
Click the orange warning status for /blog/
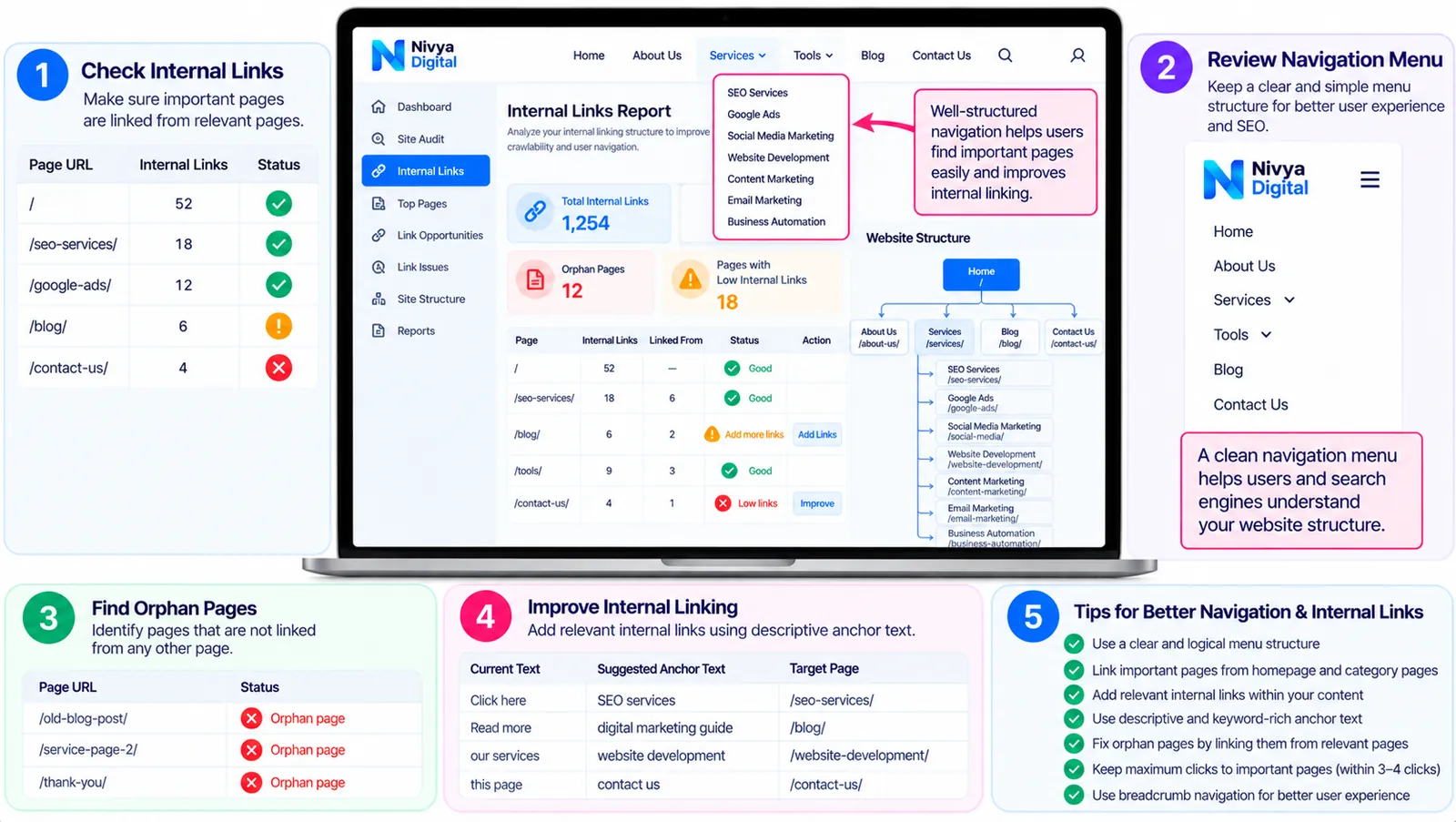click(278, 326)
